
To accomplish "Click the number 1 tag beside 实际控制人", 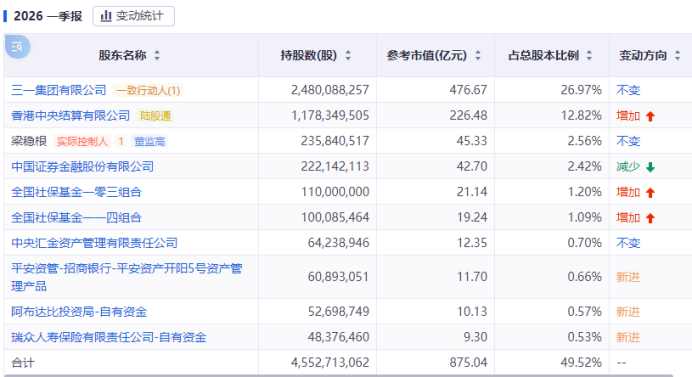I will [x=120, y=141].
